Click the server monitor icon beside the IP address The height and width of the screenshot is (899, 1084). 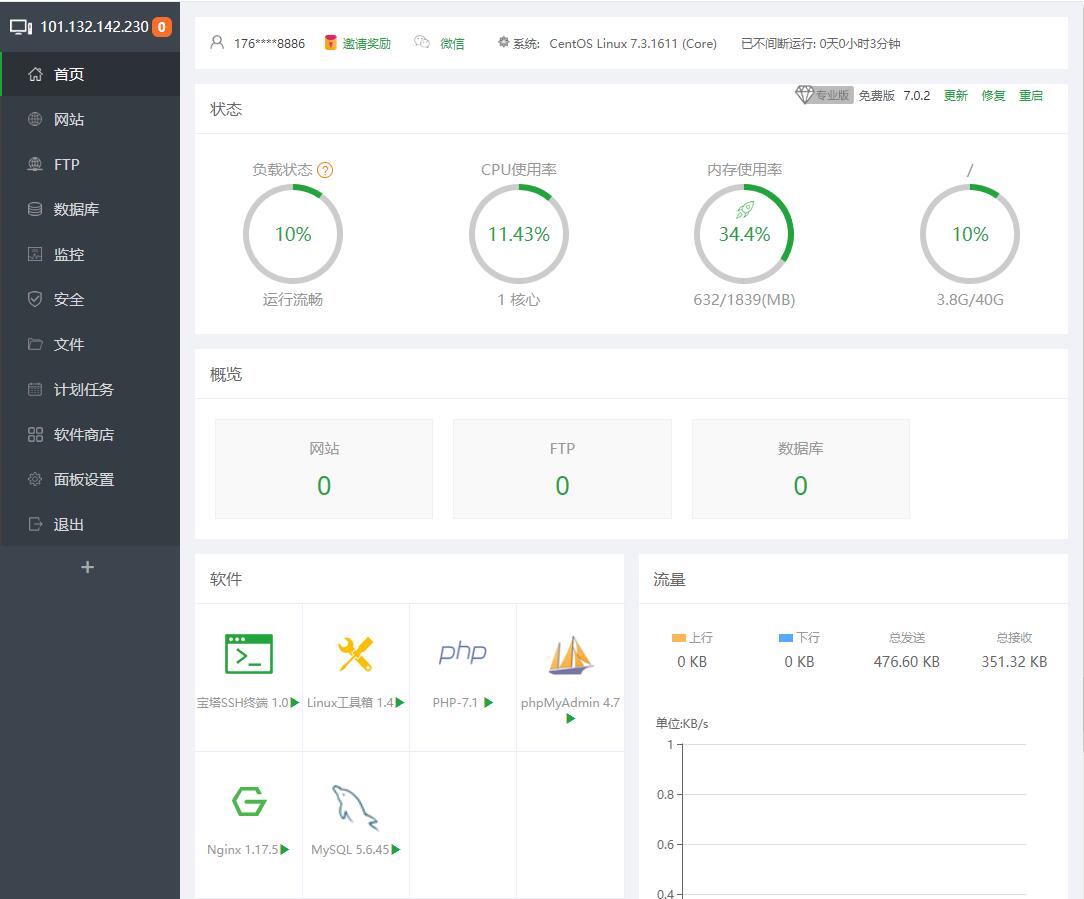pyautogui.click(x=21, y=27)
